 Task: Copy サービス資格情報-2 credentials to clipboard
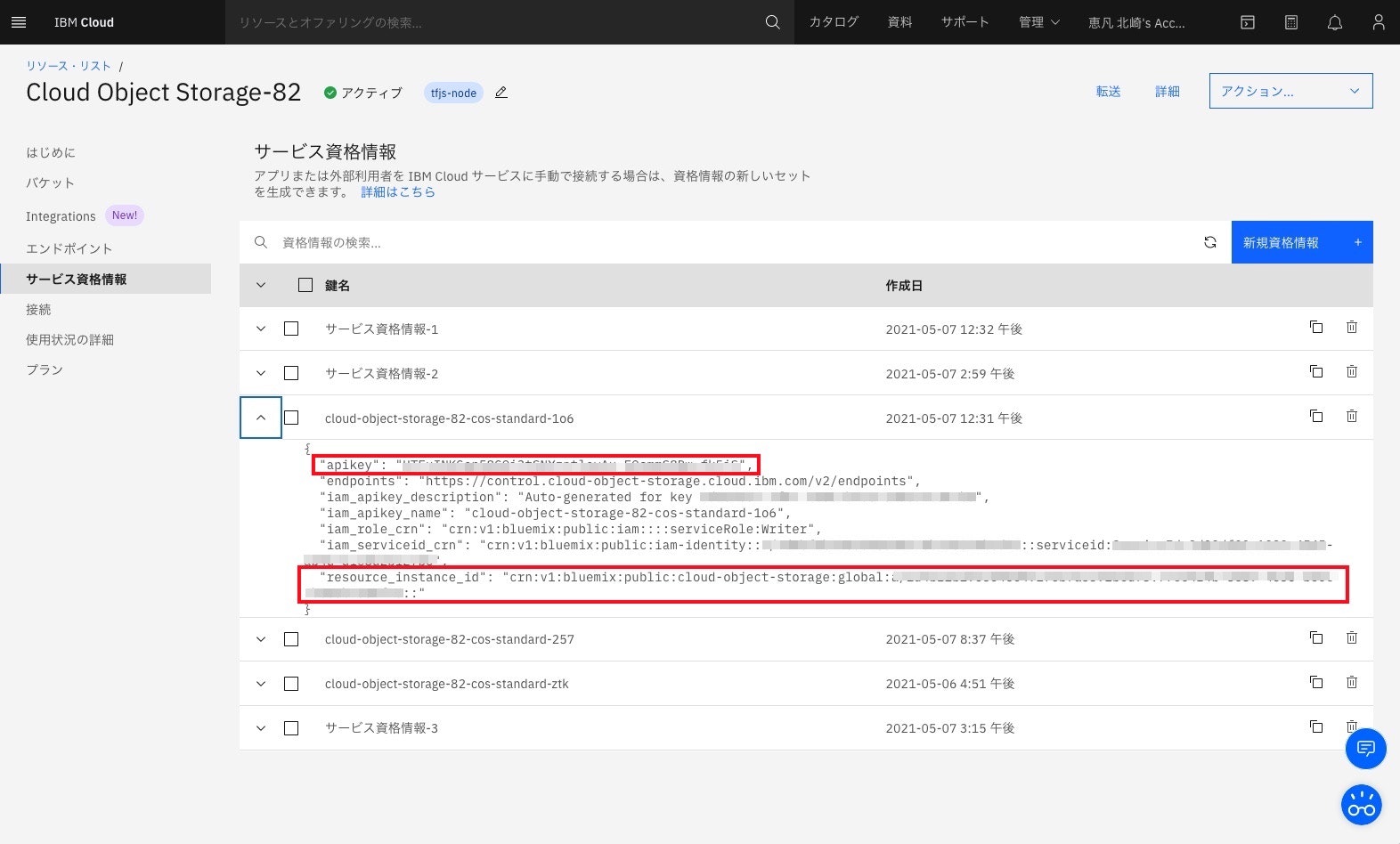1316,371
